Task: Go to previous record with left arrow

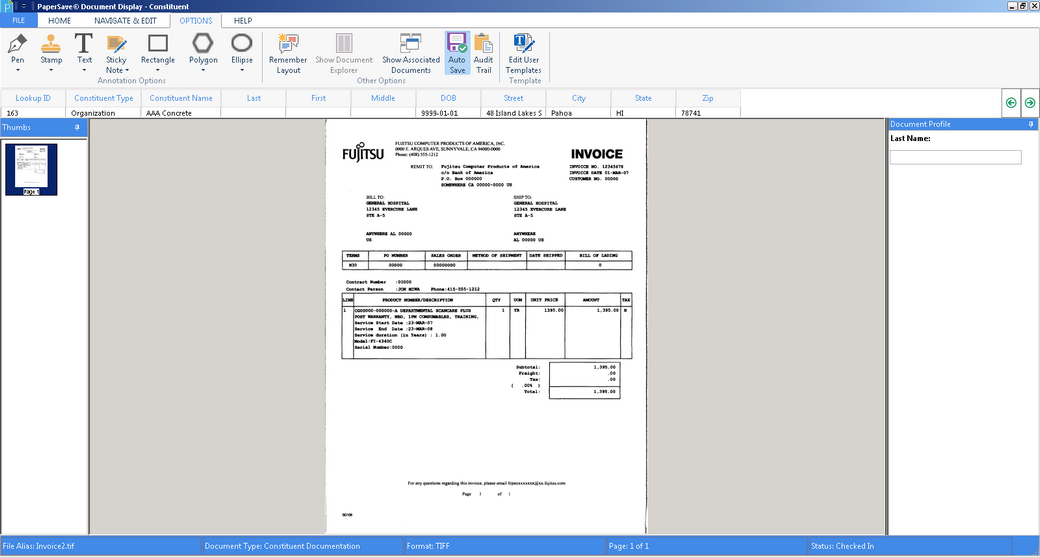Action: (x=1011, y=102)
